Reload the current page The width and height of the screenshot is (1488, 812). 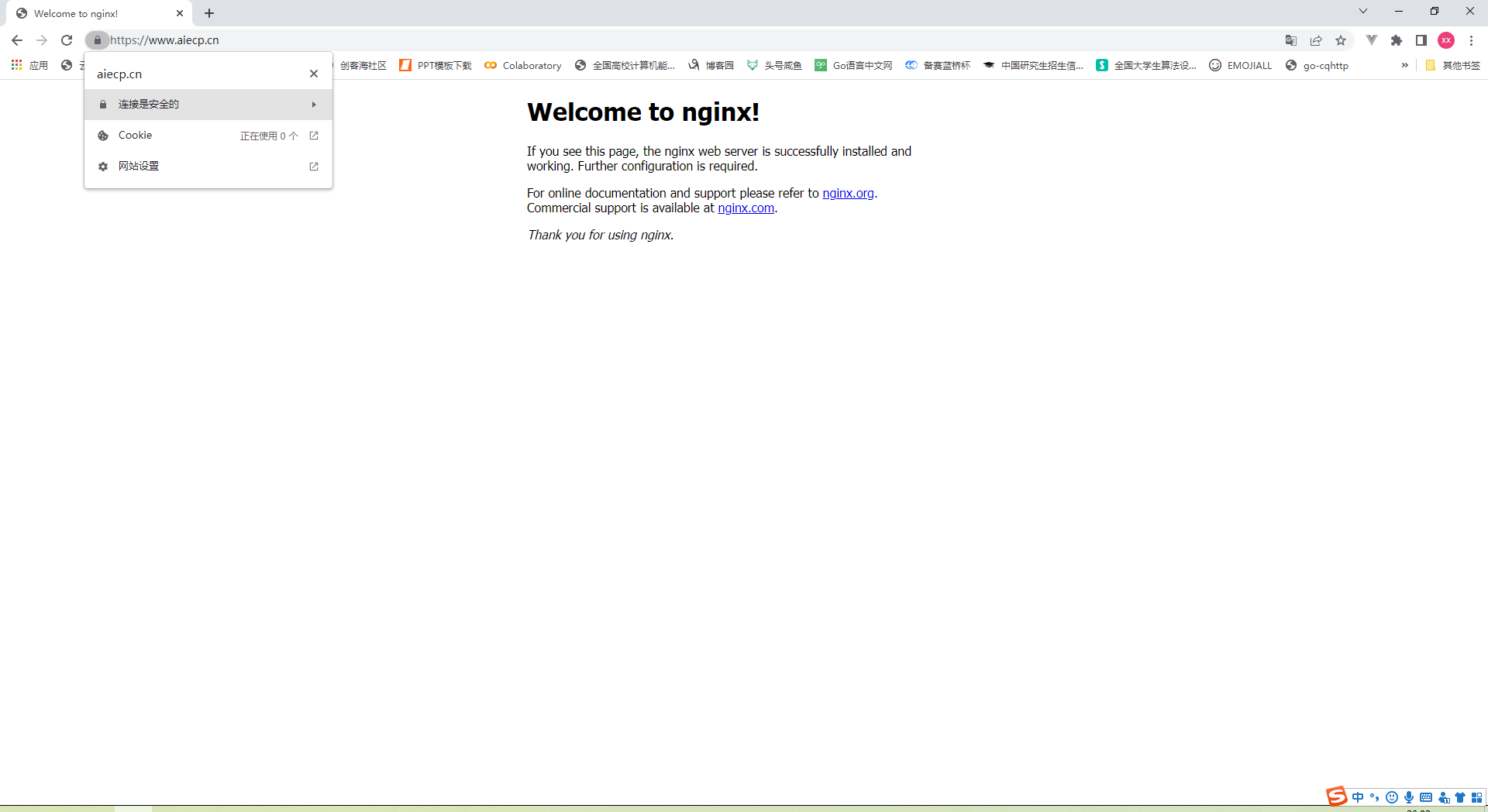click(67, 40)
